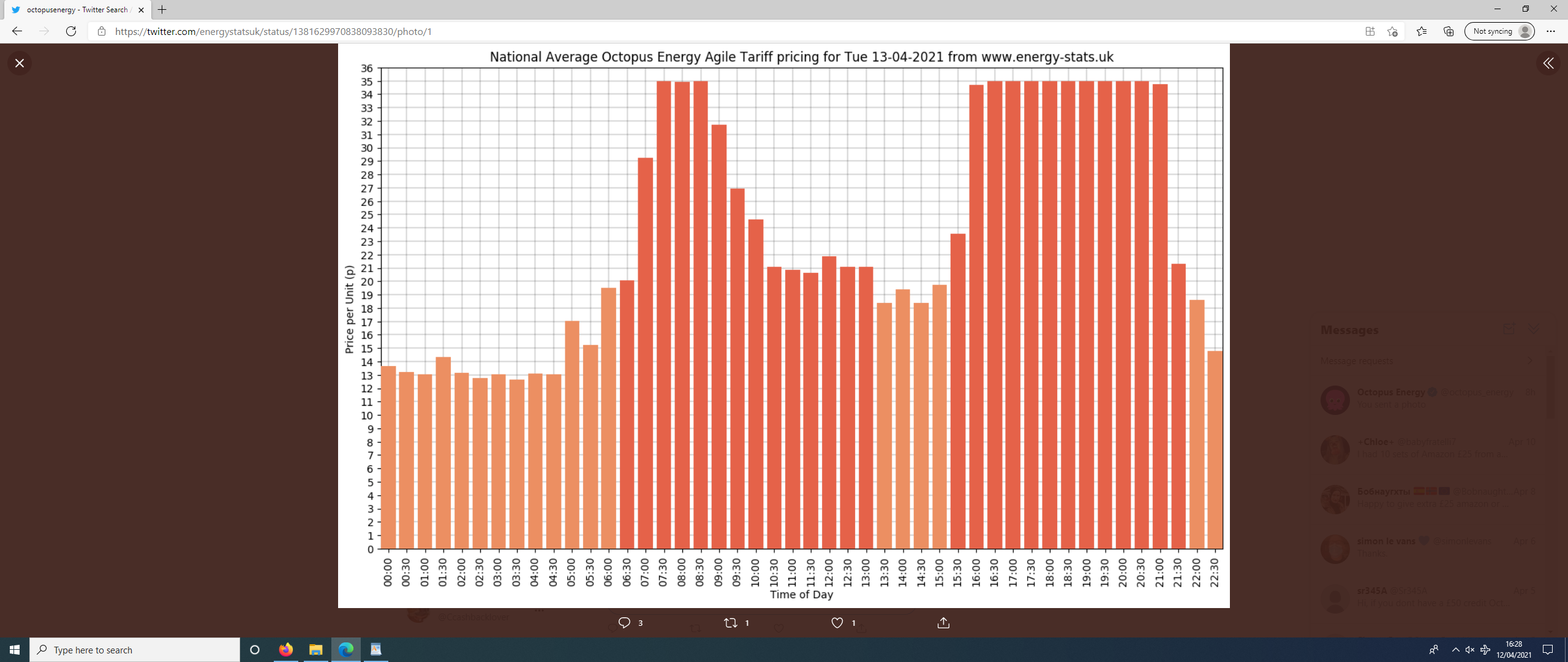Like the tweet with heart icon
Viewport: 1568px width, 662px height.
(x=837, y=623)
